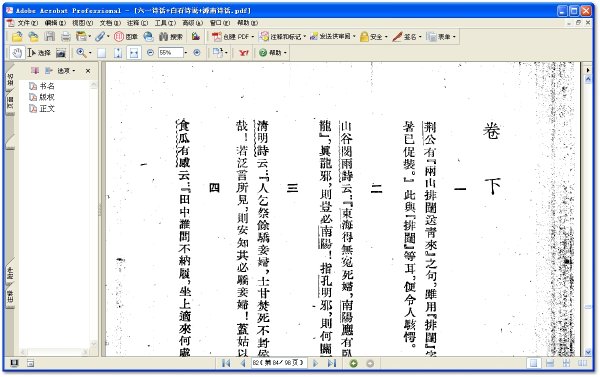Click the binoculars 搜索 search button
The image size is (600, 377).
pyautogui.click(x=171, y=37)
